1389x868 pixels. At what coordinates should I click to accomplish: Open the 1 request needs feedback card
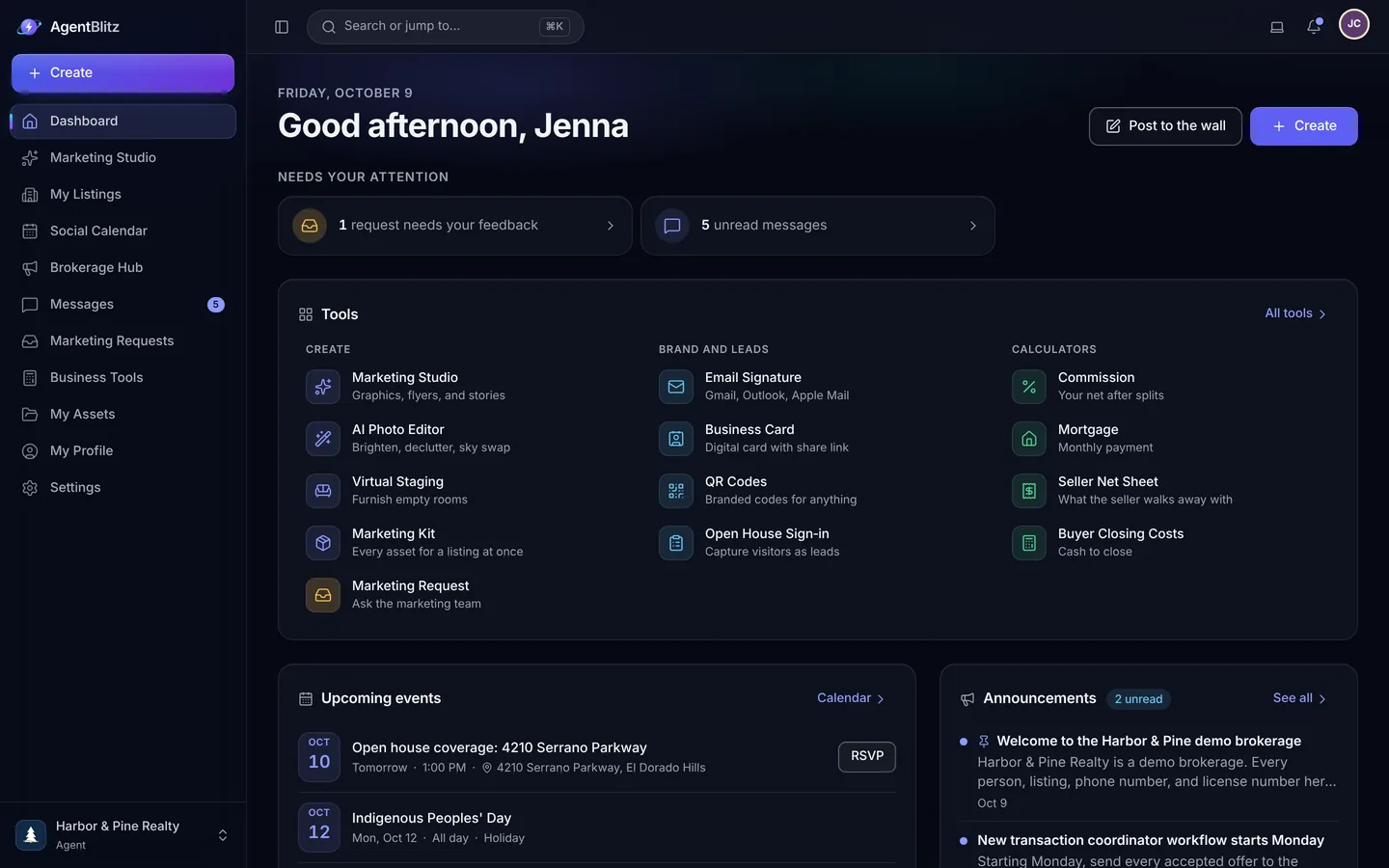(x=455, y=226)
